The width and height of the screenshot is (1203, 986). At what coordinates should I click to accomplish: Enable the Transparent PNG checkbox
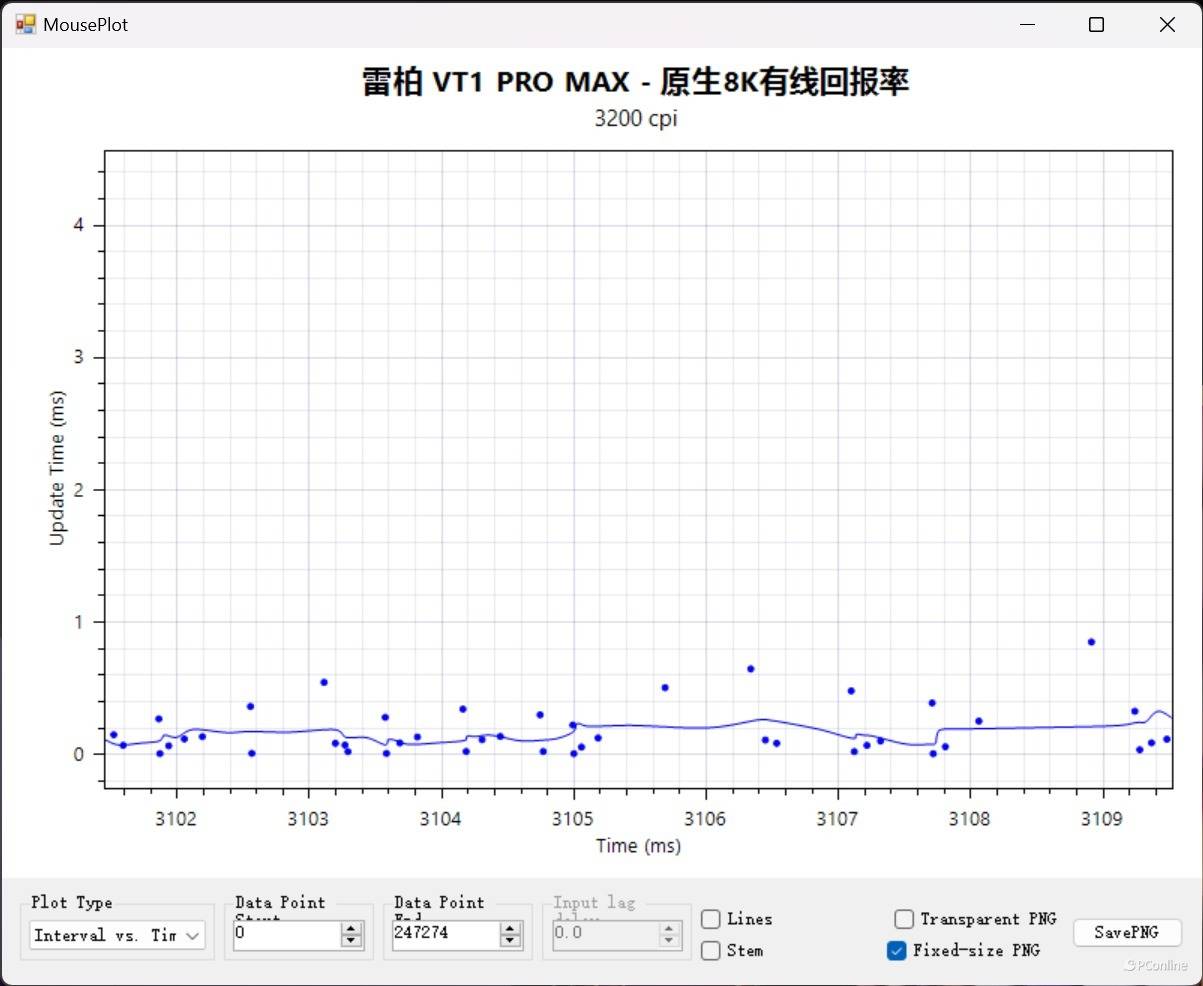pos(904,919)
